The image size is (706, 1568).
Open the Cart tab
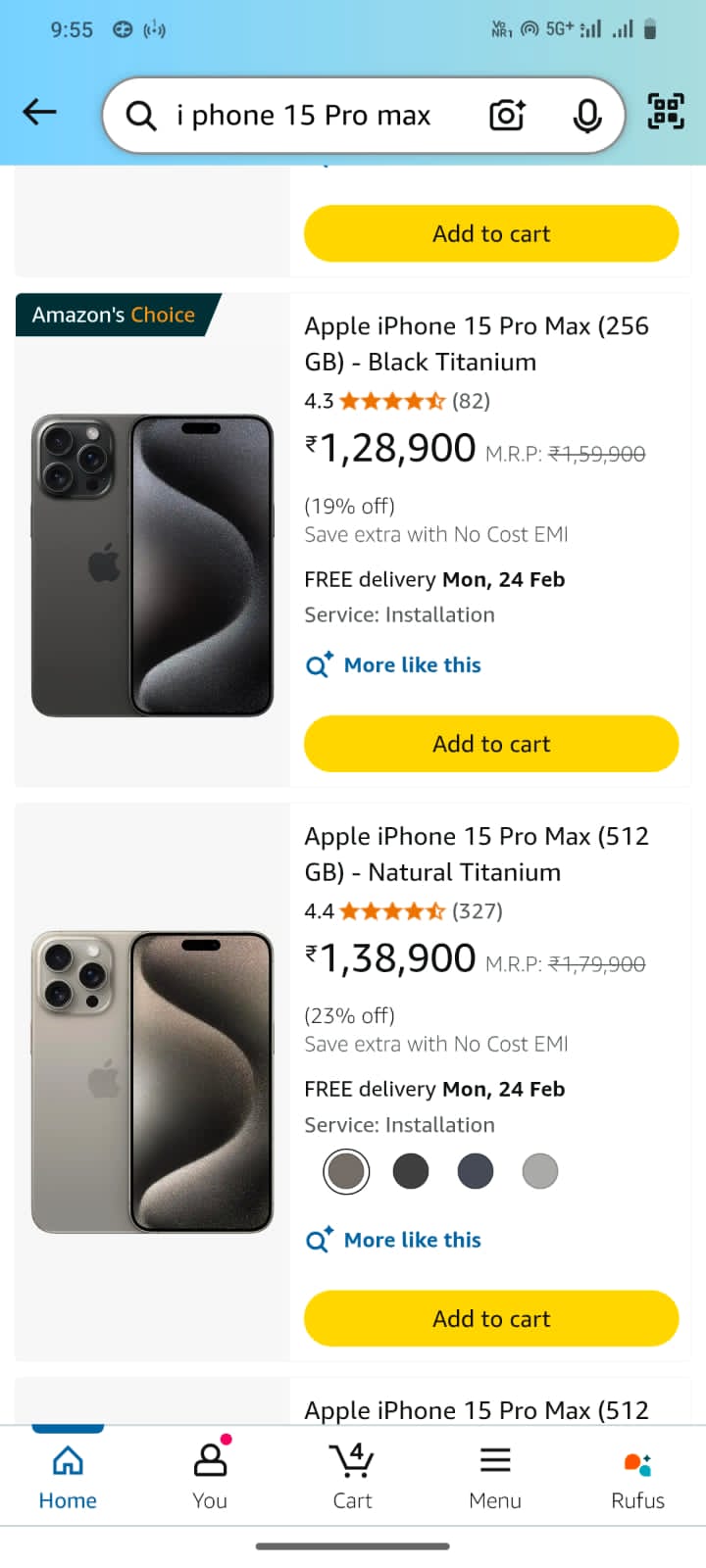tap(352, 1475)
